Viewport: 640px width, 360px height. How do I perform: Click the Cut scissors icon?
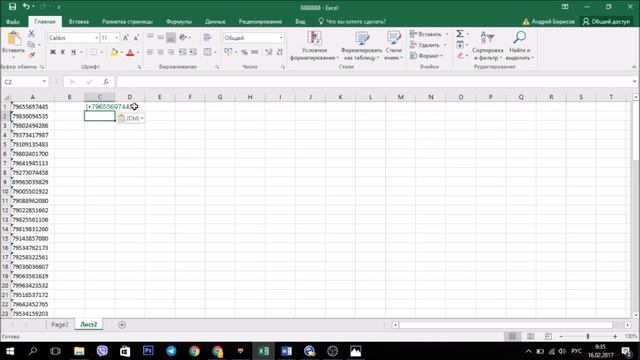point(31,34)
